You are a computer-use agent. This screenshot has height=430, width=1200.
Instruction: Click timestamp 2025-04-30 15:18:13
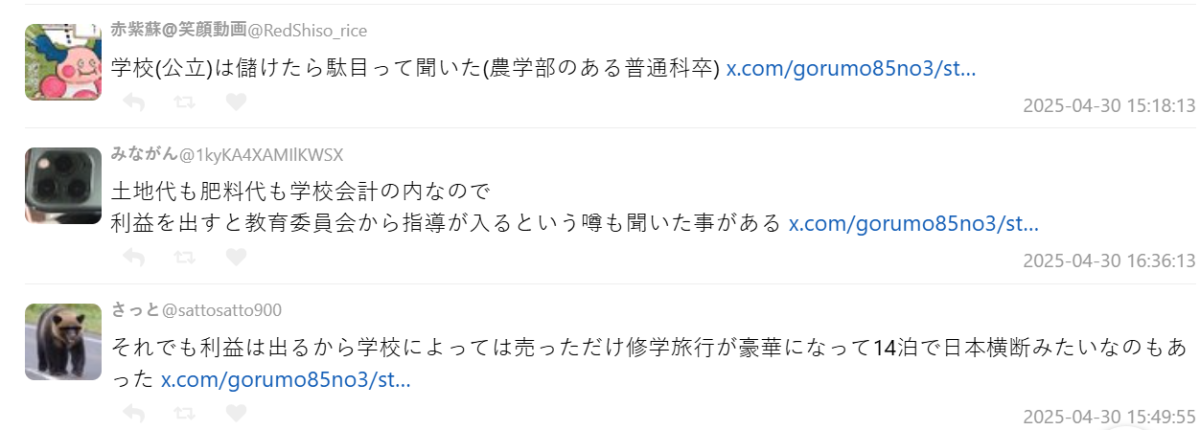click(x=1109, y=105)
